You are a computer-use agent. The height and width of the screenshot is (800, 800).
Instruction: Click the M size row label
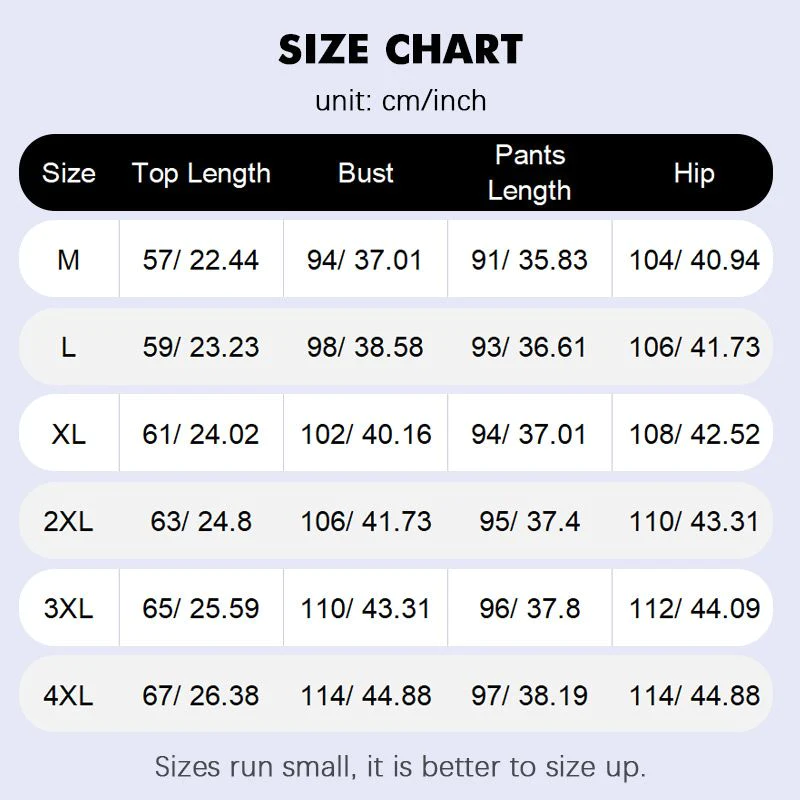pyautogui.click(x=68, y=260)
